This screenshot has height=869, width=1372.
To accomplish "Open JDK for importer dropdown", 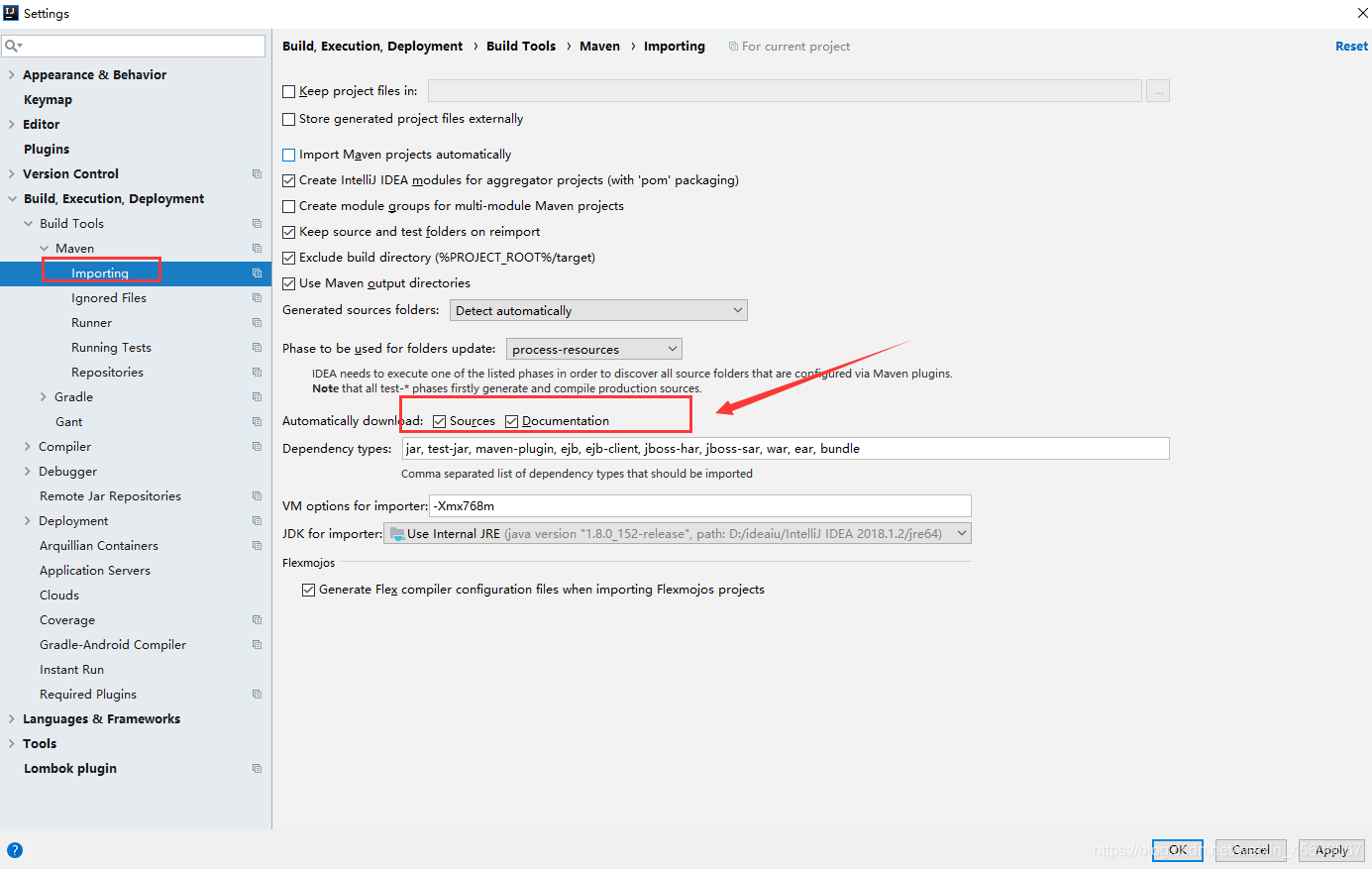I will (x=678, y=533).
